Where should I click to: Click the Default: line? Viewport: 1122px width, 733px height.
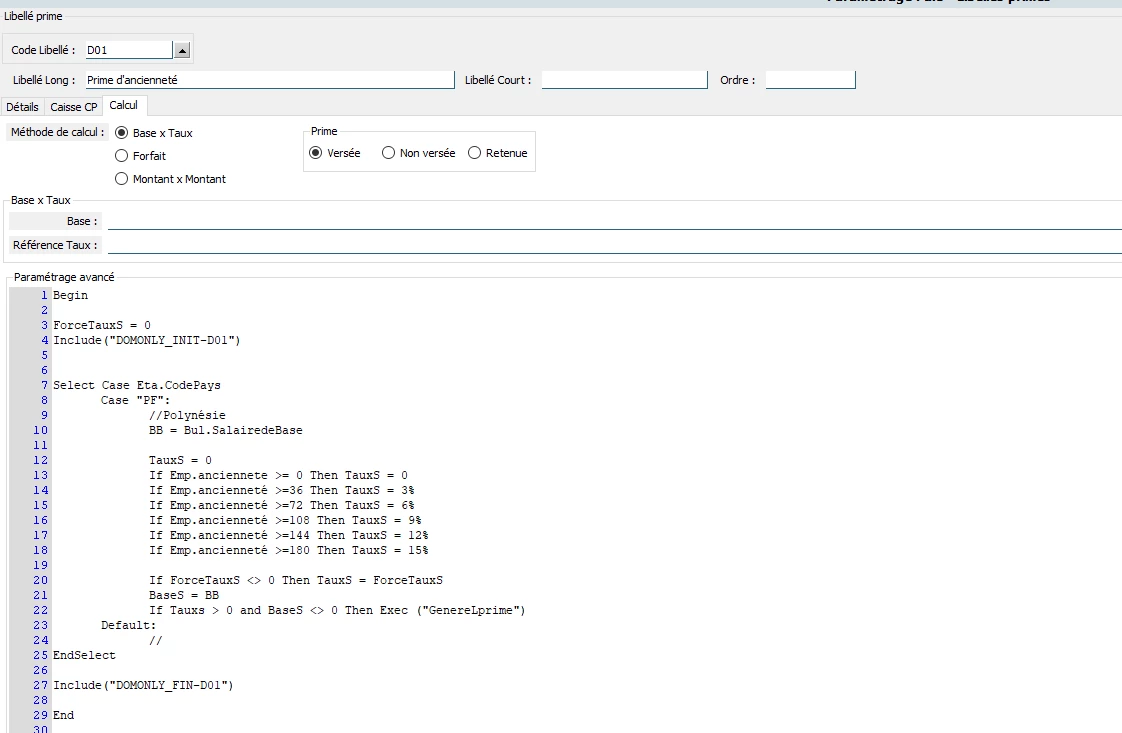tap(128, 626)
